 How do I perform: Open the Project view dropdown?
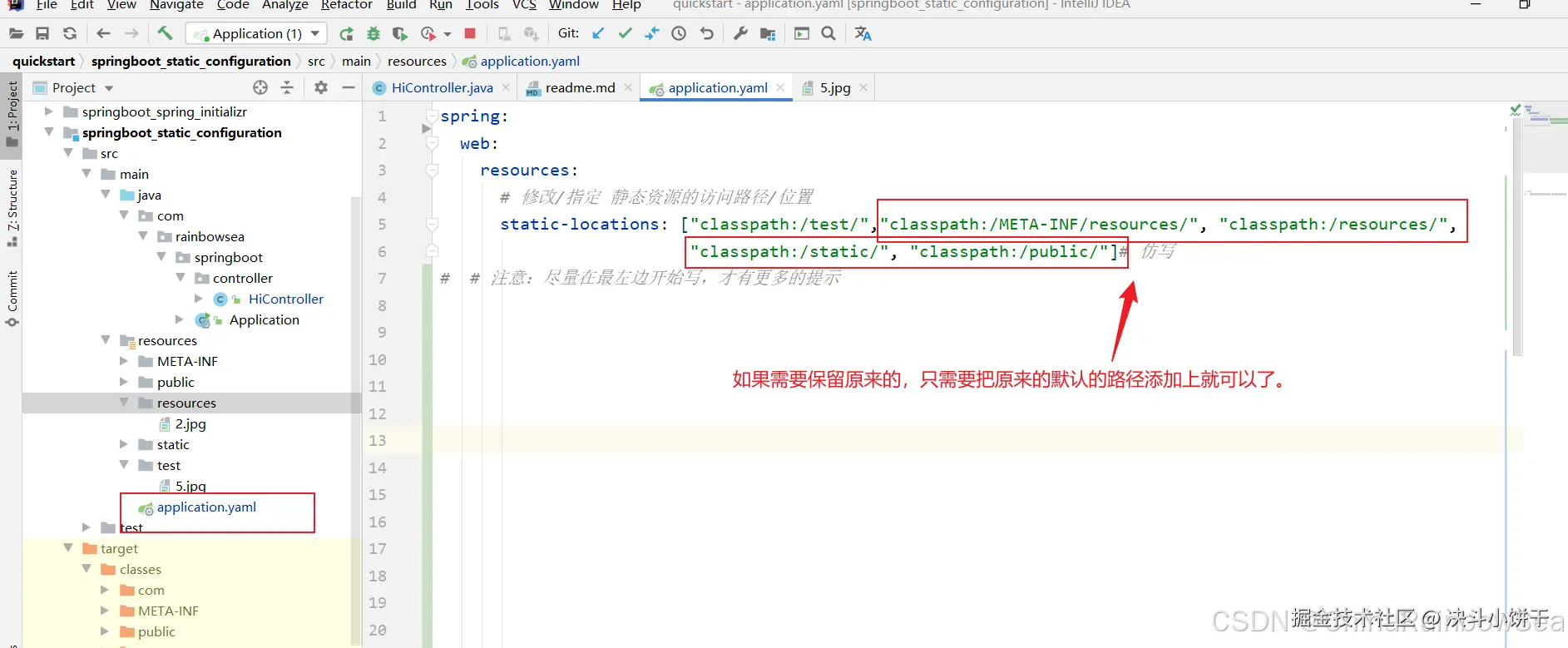[109, 88]
